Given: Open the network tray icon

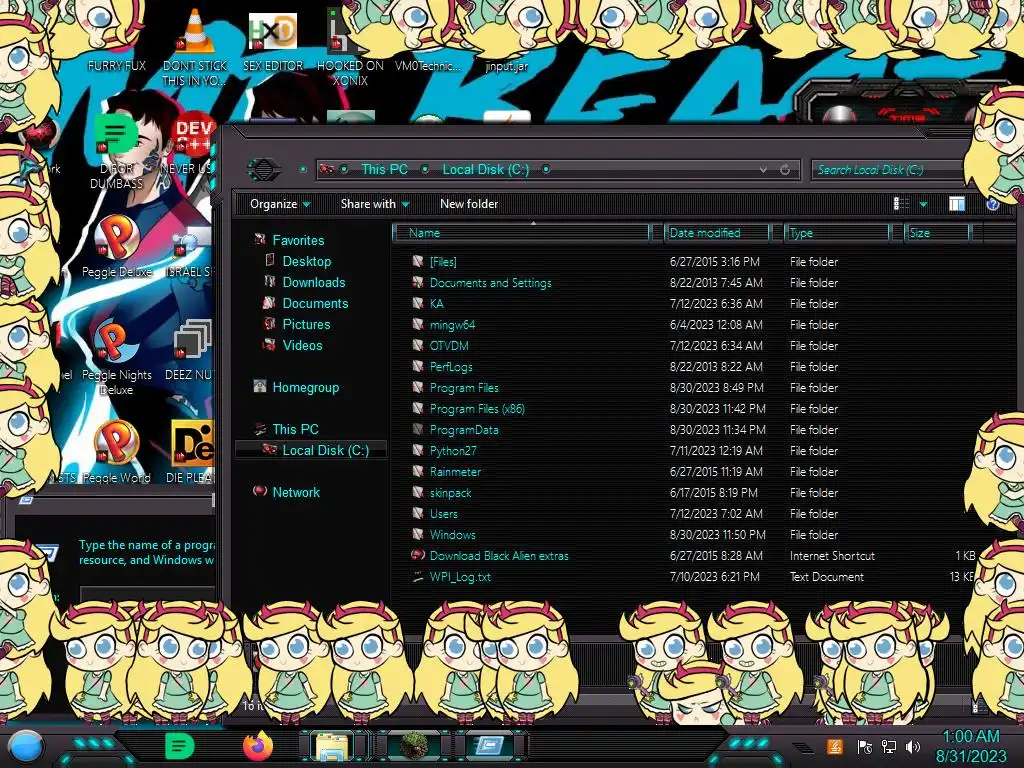Looking at the screenshot, I should [889, 747].
